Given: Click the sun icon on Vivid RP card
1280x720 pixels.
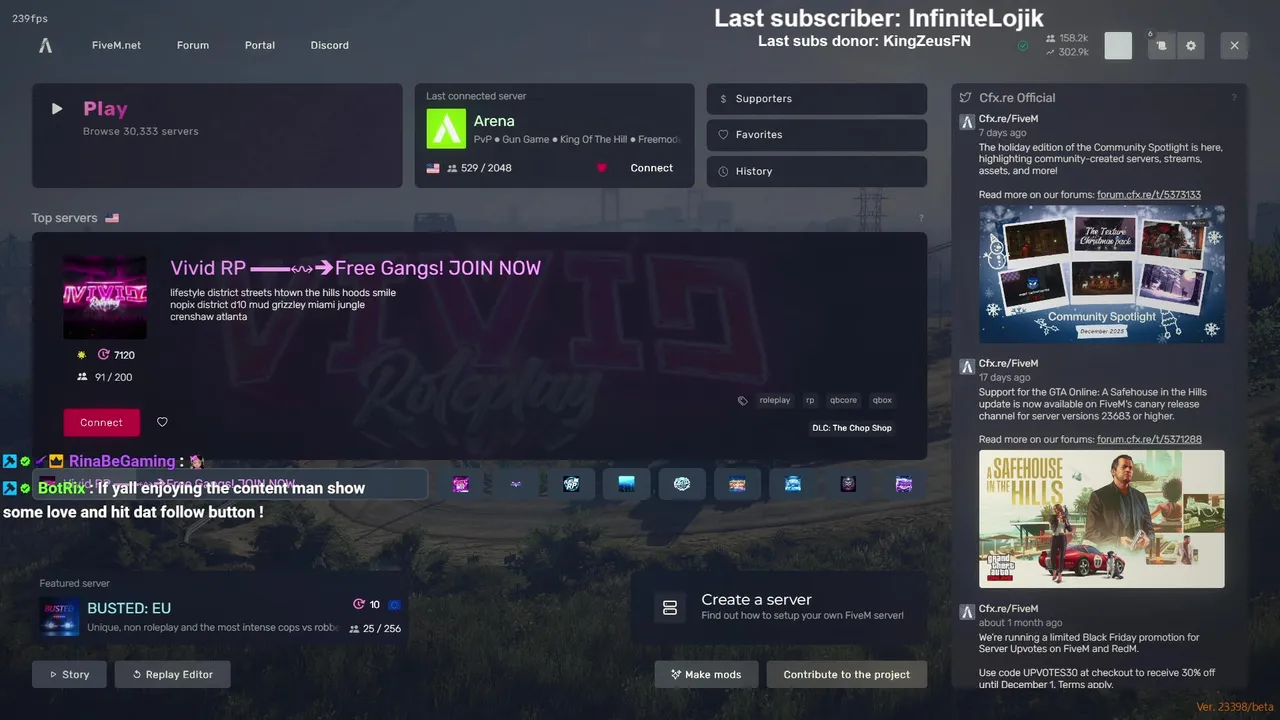Looking at the screenshot, I should (82, 355).
